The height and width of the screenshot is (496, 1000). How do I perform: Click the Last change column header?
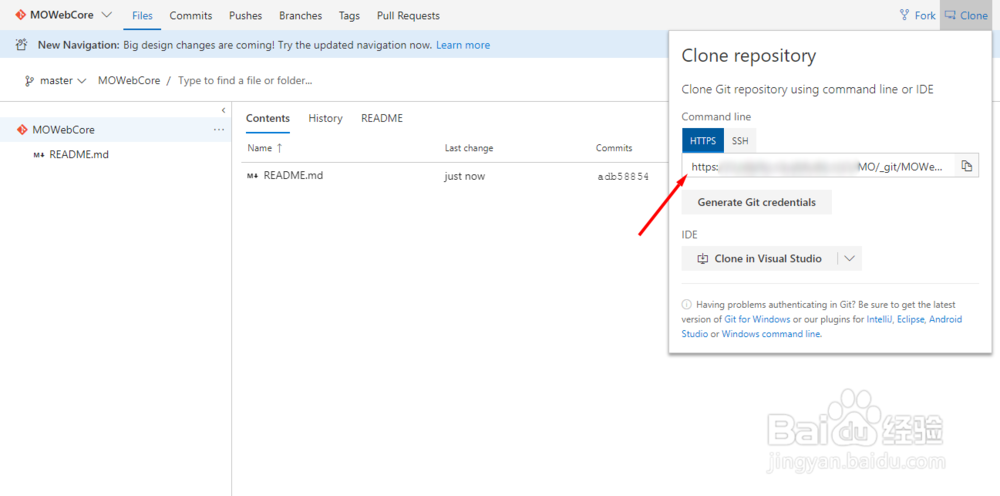(469, 148)
